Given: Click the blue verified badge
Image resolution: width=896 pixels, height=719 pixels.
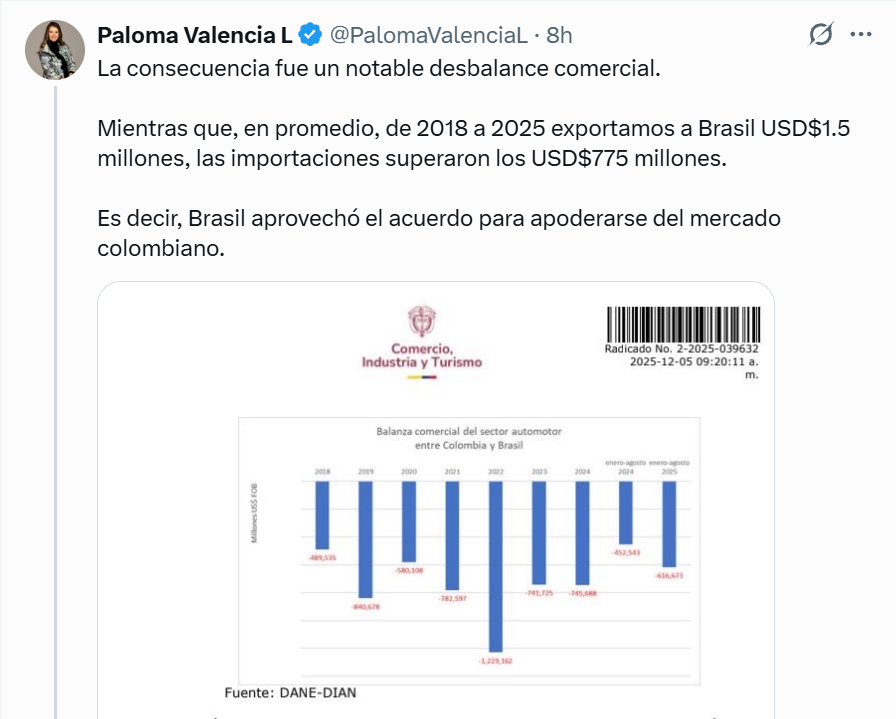Looking at the screenshot, I should [x=310, y=36].
